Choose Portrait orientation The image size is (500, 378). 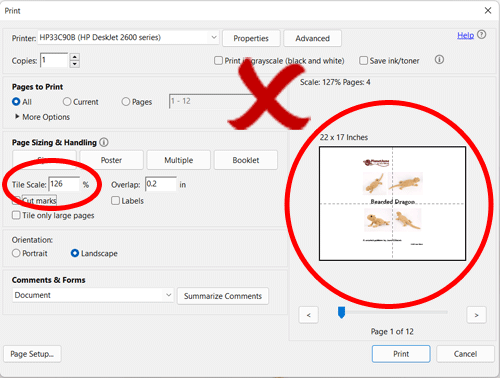click(x=16, y=253)
